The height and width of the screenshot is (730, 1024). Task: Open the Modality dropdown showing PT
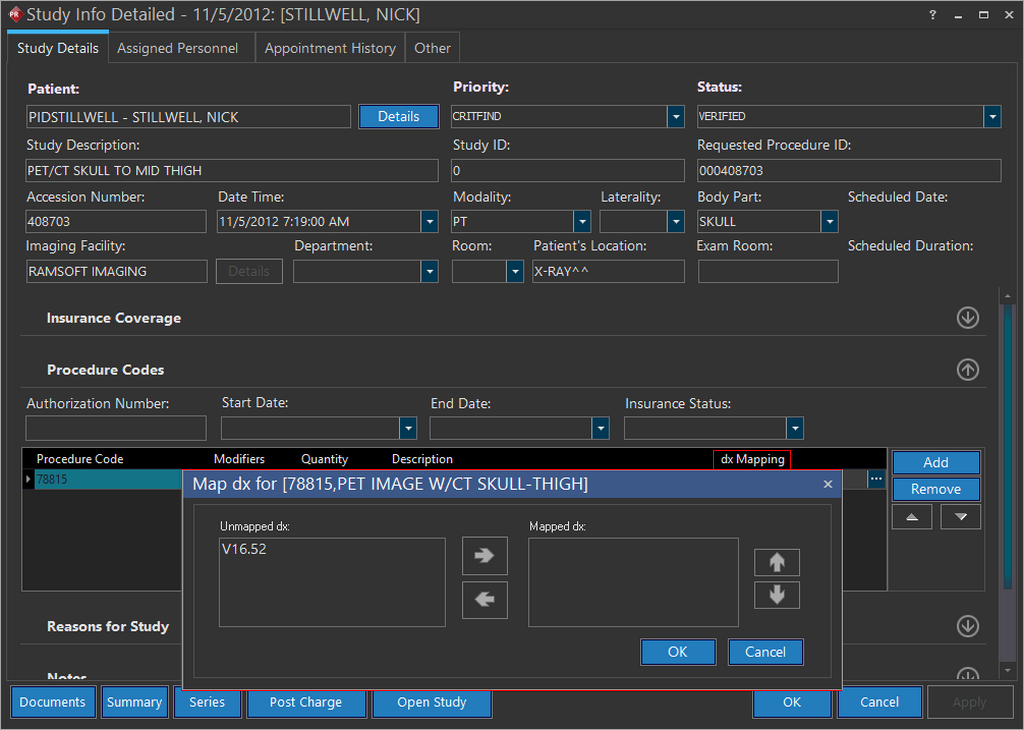[x=582, y=222]
